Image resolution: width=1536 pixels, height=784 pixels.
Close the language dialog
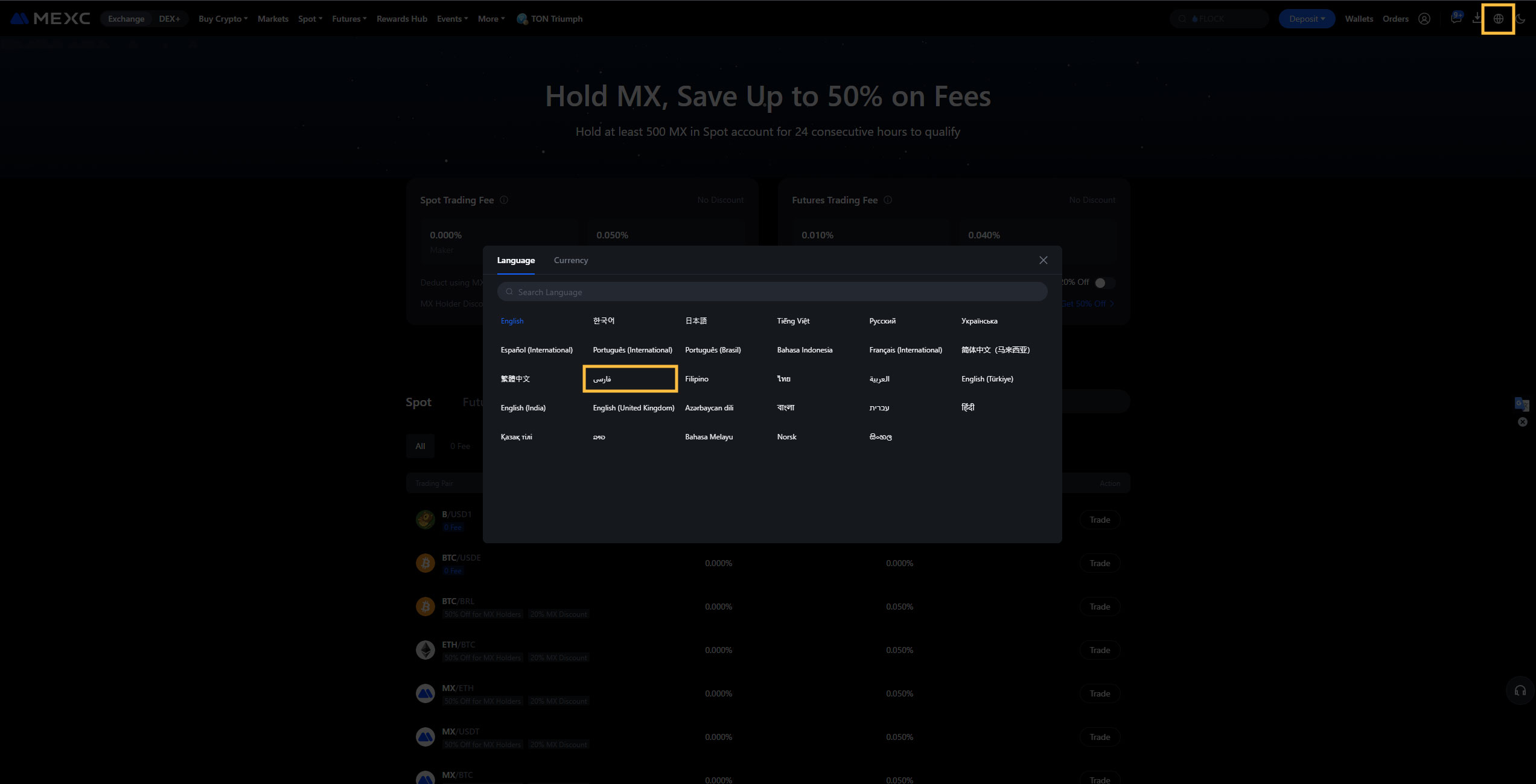(1043, 260)
